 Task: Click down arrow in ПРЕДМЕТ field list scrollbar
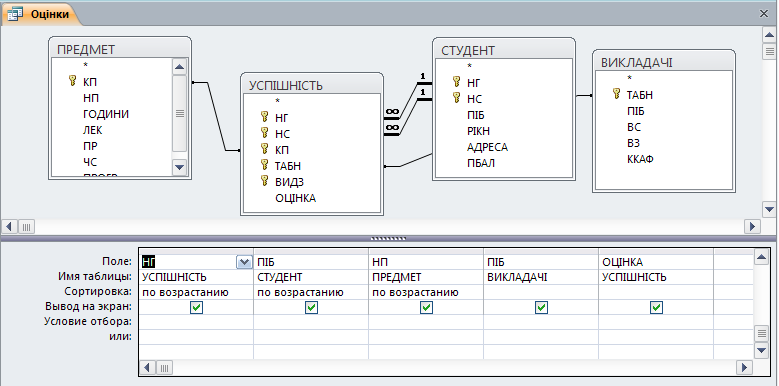pos(179,167)
